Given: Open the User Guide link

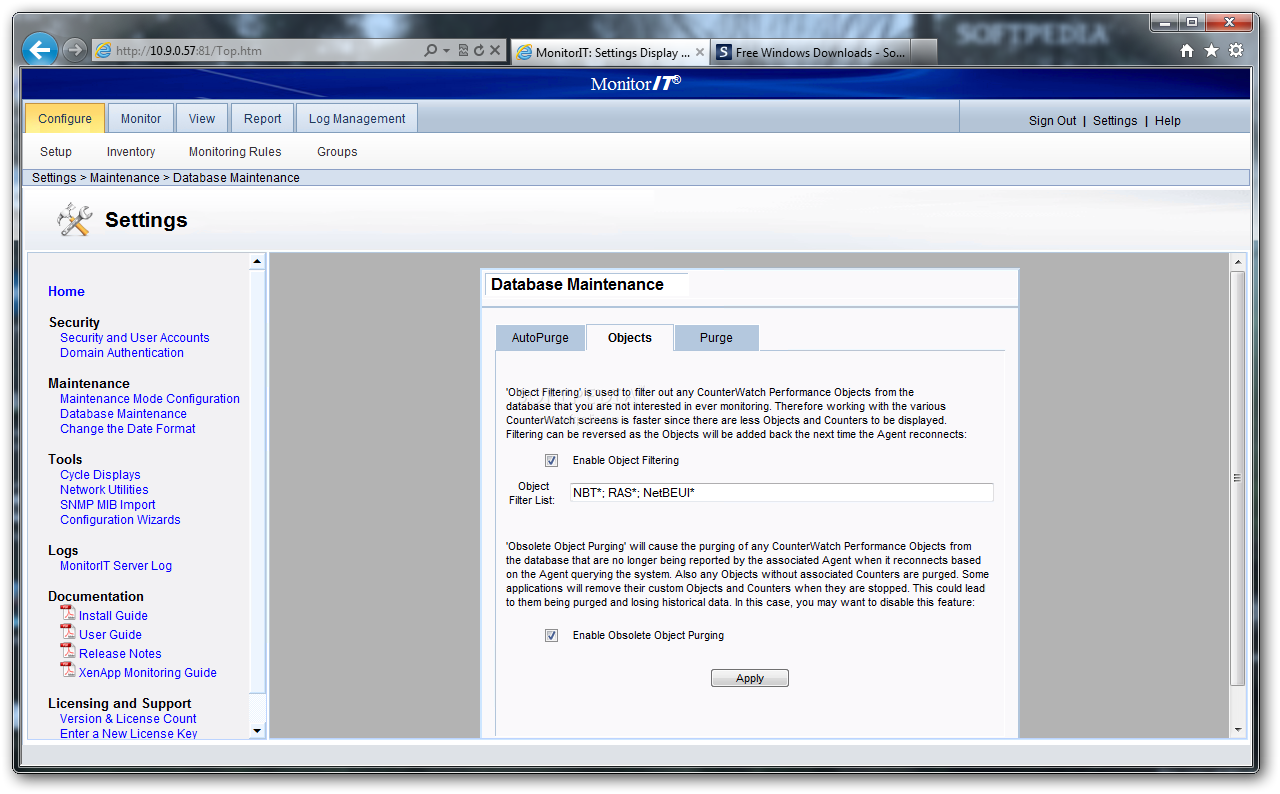Looking at the screenshot, I should pos(110,635).
